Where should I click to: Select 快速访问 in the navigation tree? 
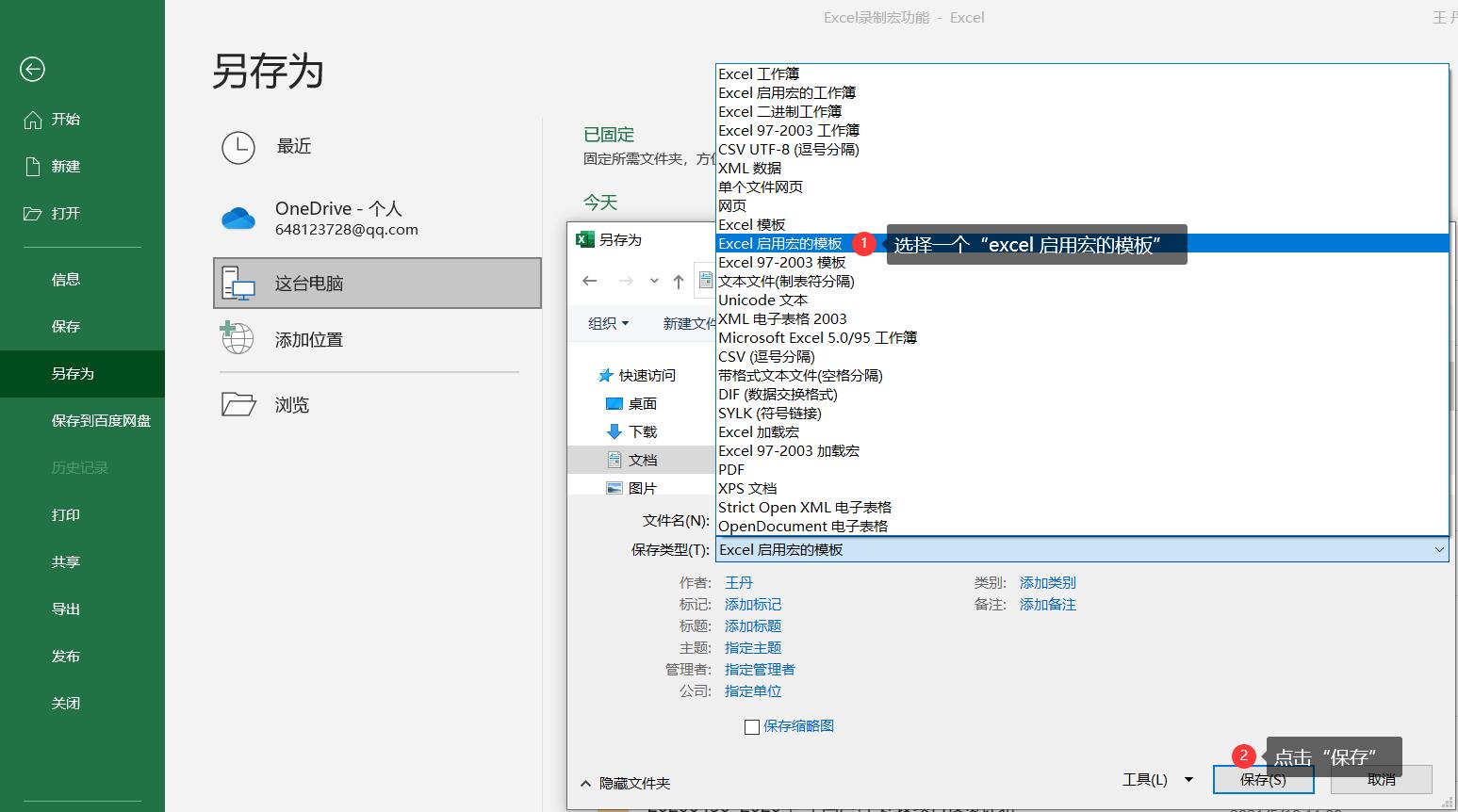tap(638, 375)
